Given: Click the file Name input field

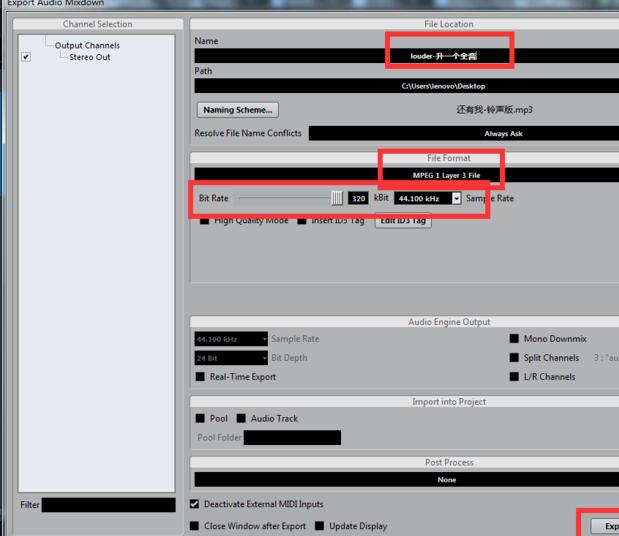Looking at the screenshot, I should pyautogui.click(x=406, y=56).
